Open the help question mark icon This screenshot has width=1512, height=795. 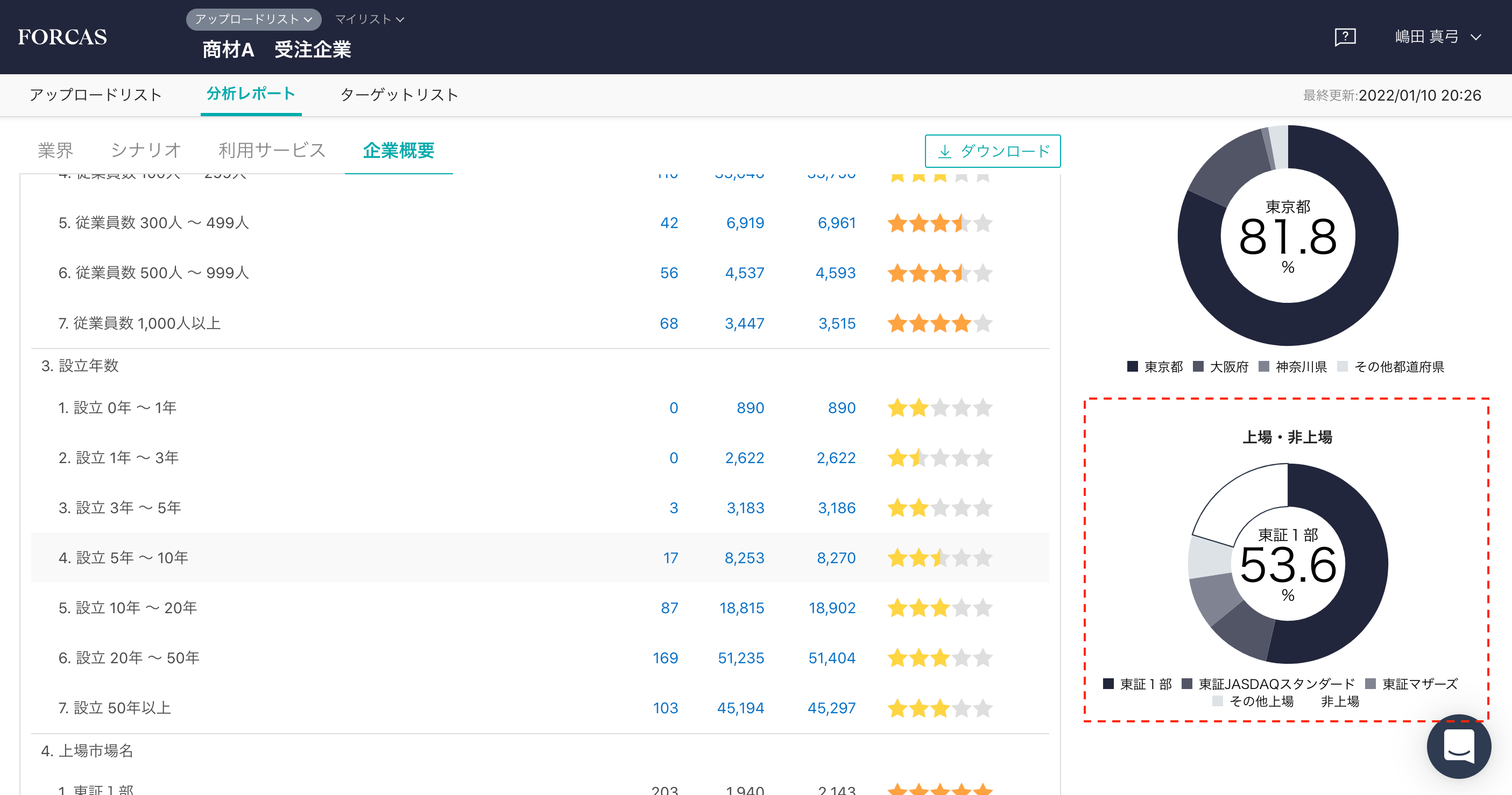[1345, 37]
